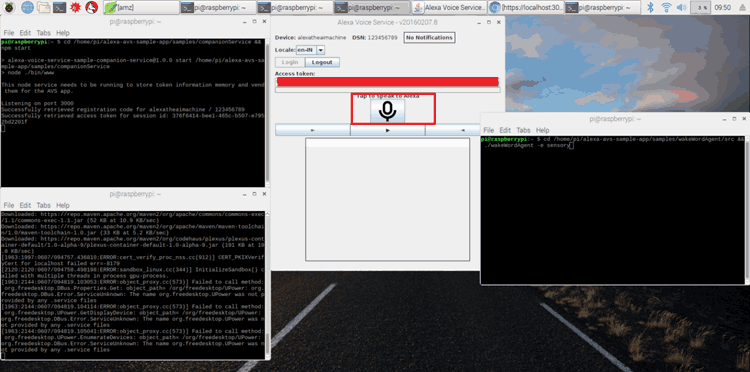Click title bar of Alexa Voice Service window
750x372 pixels.
(x=387, y=22)
